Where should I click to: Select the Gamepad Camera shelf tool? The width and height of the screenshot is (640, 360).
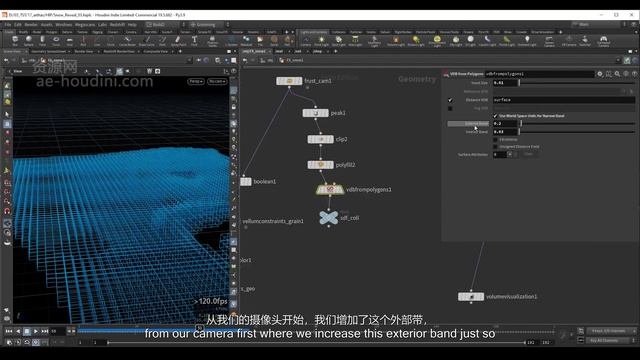[603, 40]
